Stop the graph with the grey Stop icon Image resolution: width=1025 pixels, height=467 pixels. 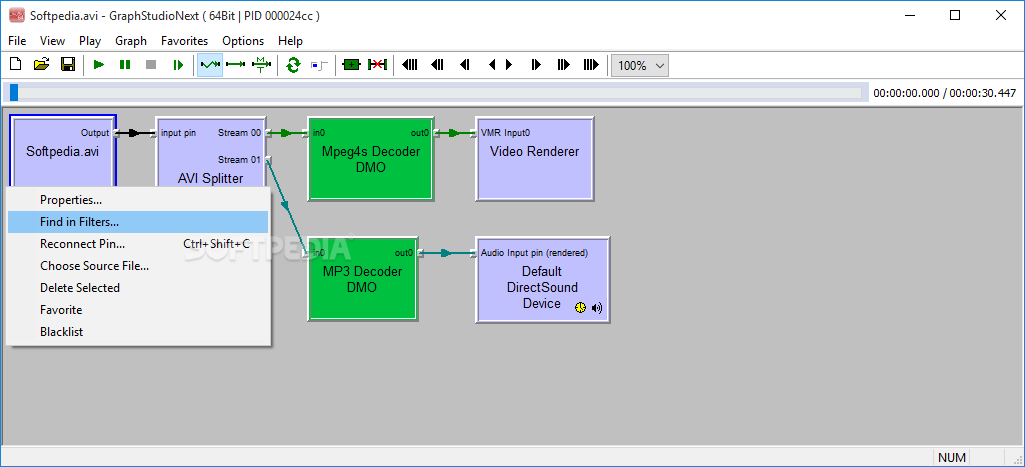151,65
